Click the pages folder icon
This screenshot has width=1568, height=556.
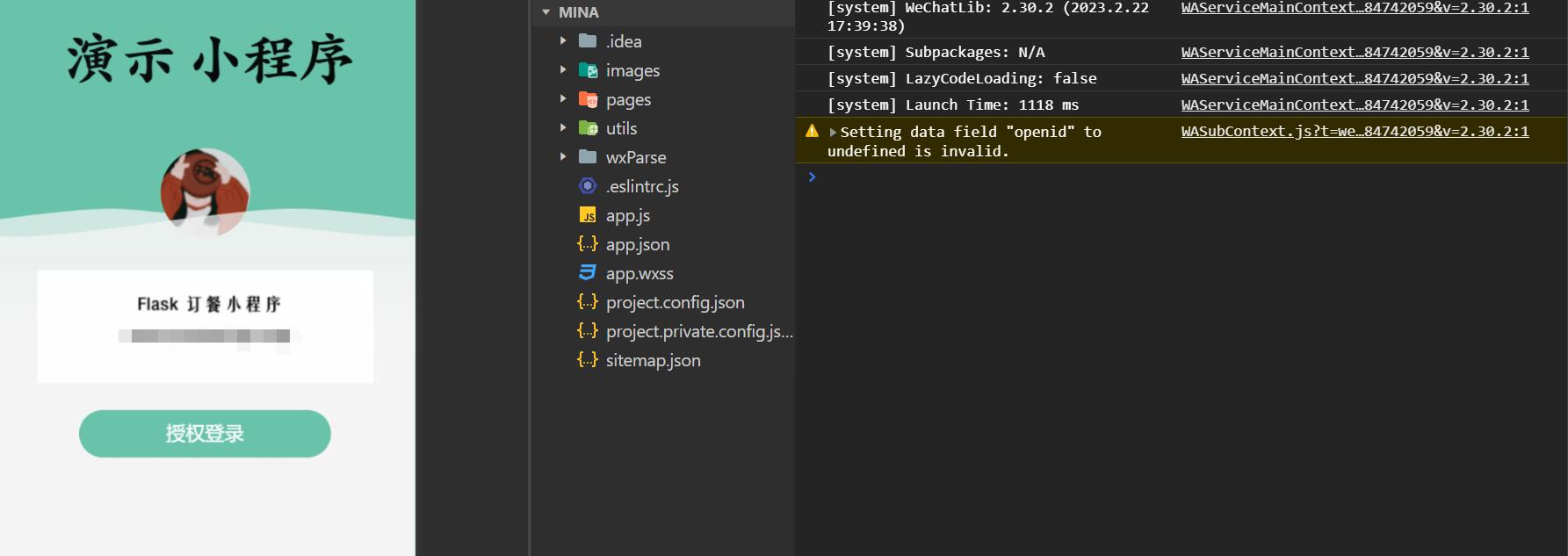tap(588, 99)
